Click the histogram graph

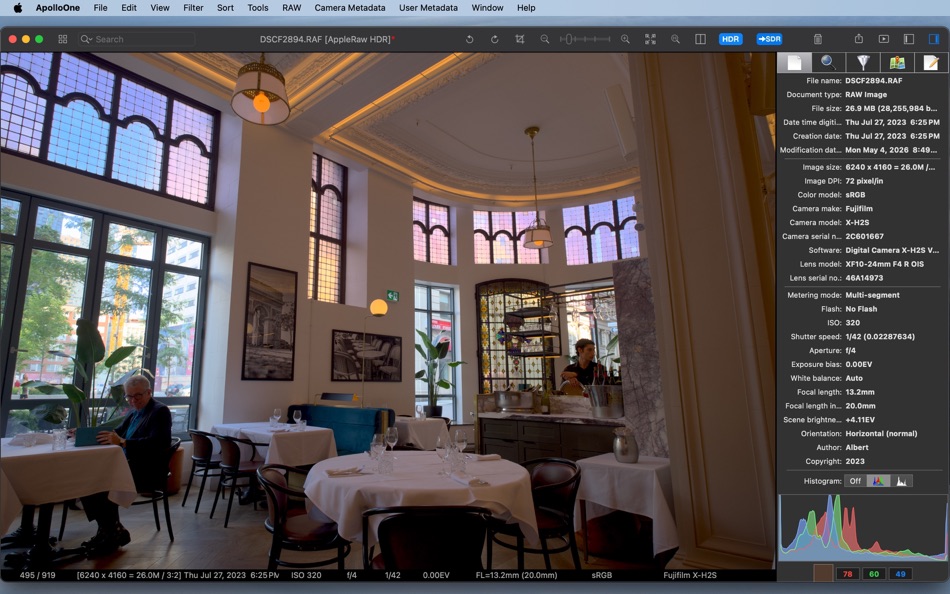point(863,527)
